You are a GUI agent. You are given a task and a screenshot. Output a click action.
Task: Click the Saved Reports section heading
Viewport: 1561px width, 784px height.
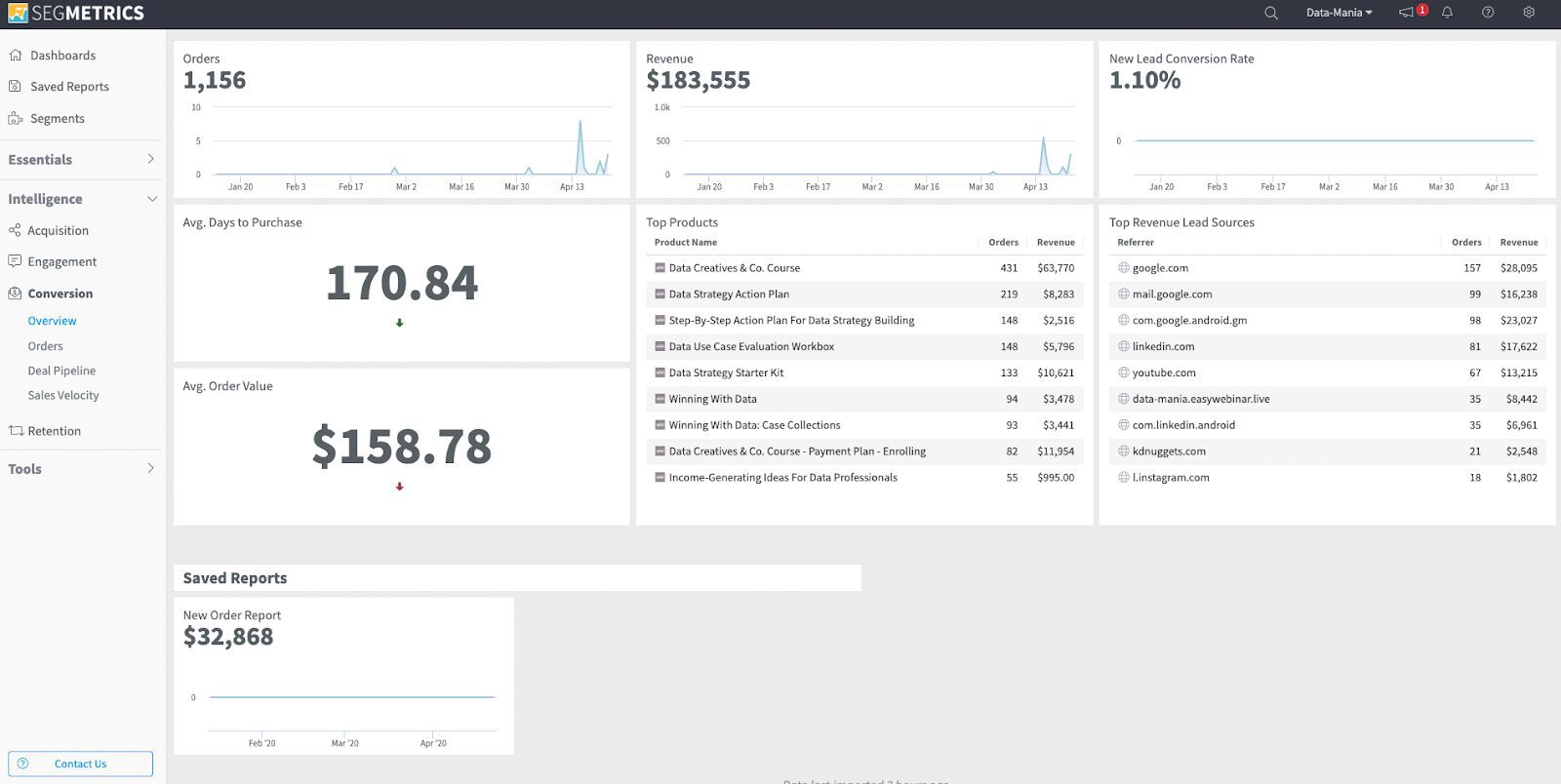[x=235, y=578]
